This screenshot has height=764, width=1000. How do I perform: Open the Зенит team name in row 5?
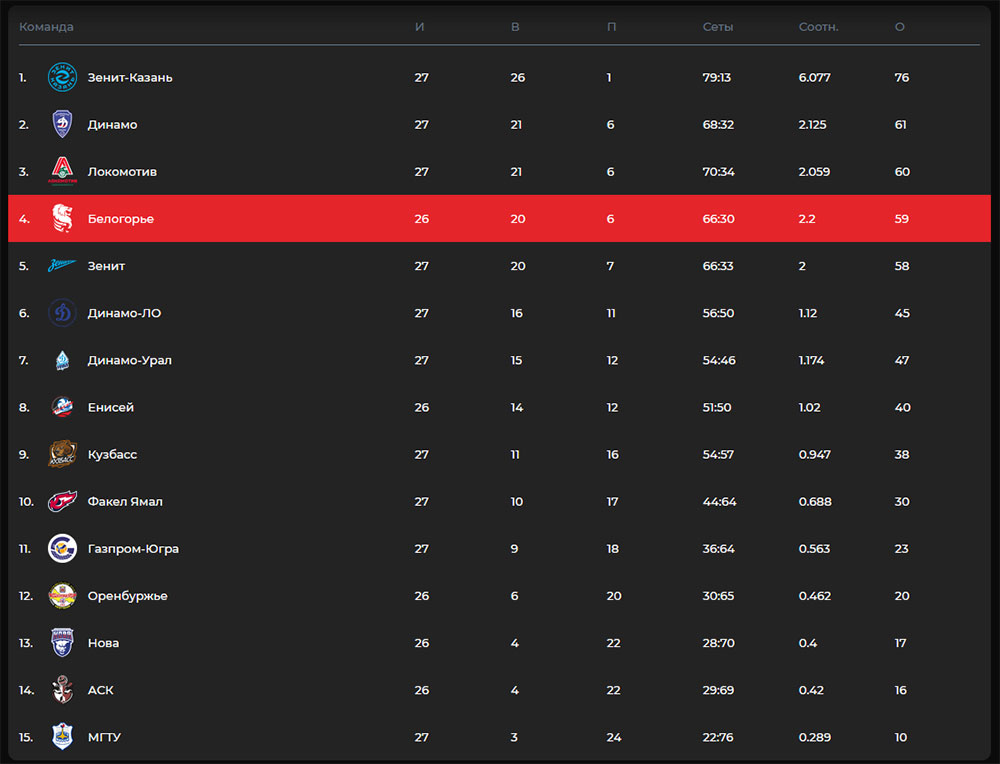coord(106,266)
